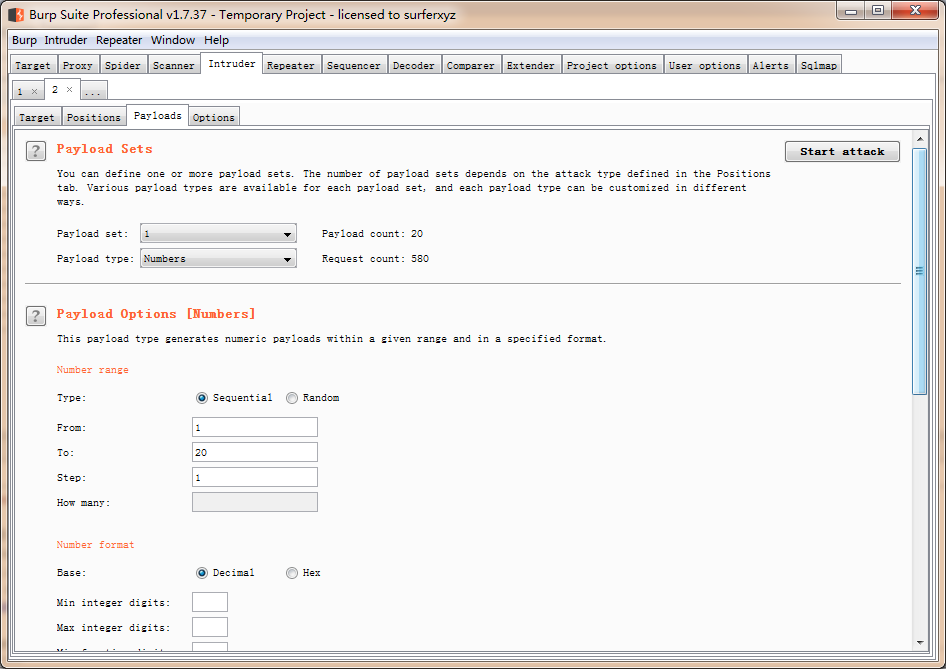This screenshot has width=946, height=669.
Task: Open the Window menu
Action: tap(173, 40)
